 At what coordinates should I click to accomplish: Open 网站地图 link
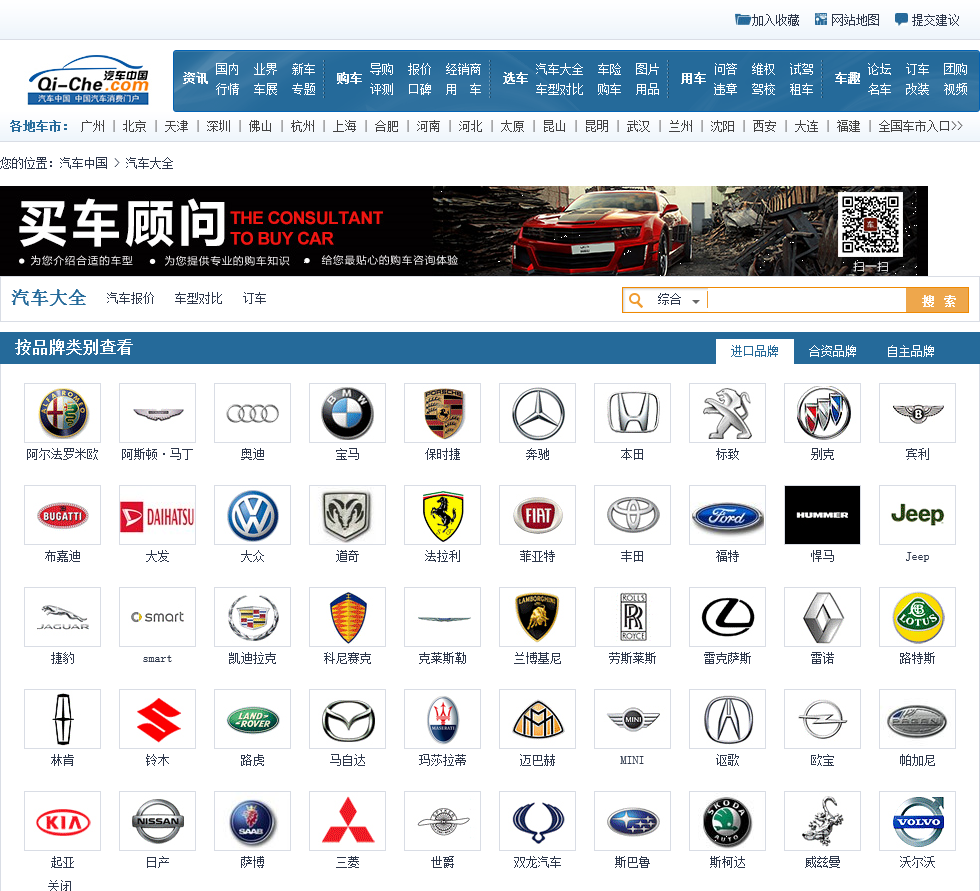pyautogui.click(x=848, y=20)
